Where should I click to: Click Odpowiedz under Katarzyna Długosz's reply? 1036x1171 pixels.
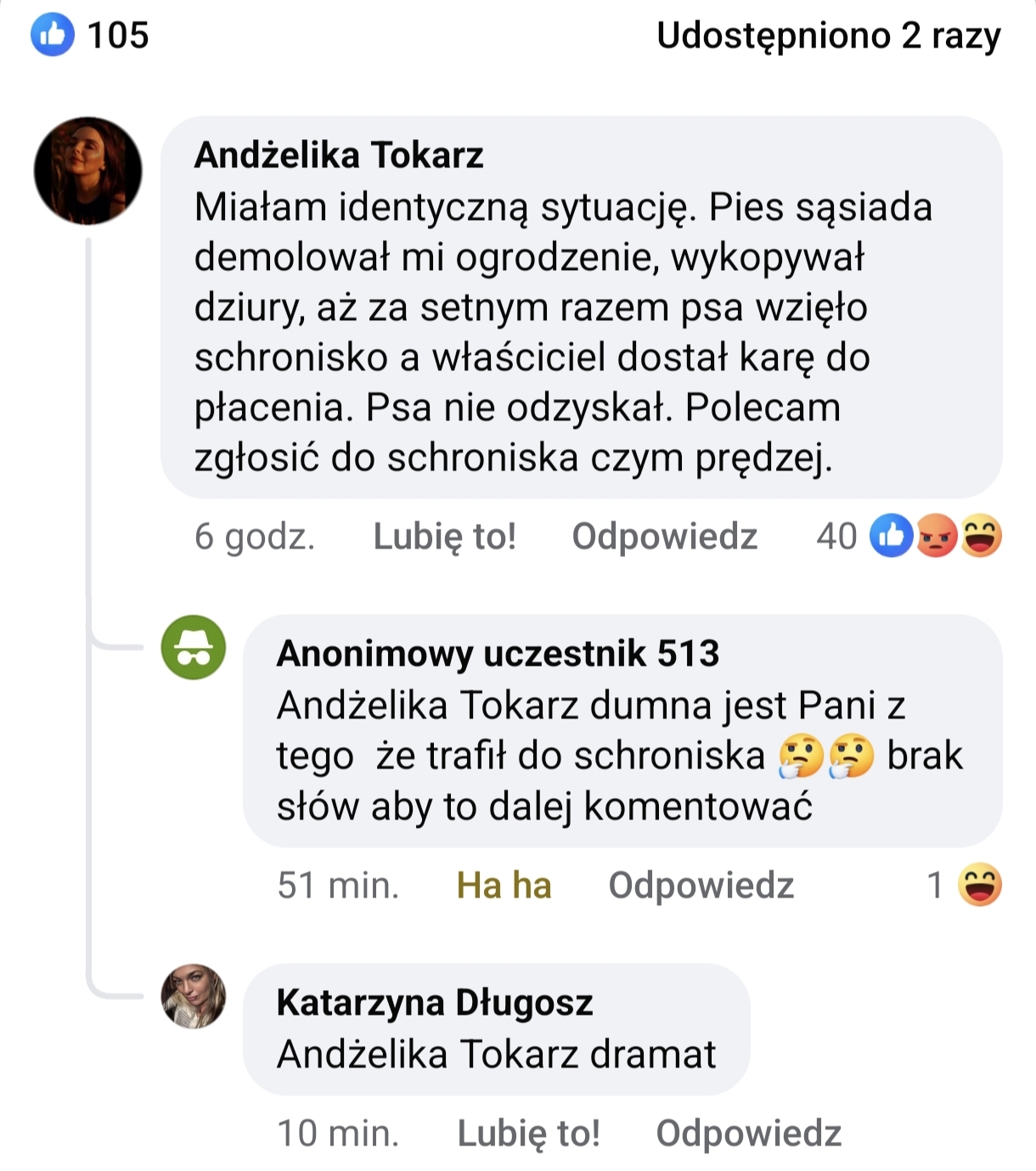749,1134
